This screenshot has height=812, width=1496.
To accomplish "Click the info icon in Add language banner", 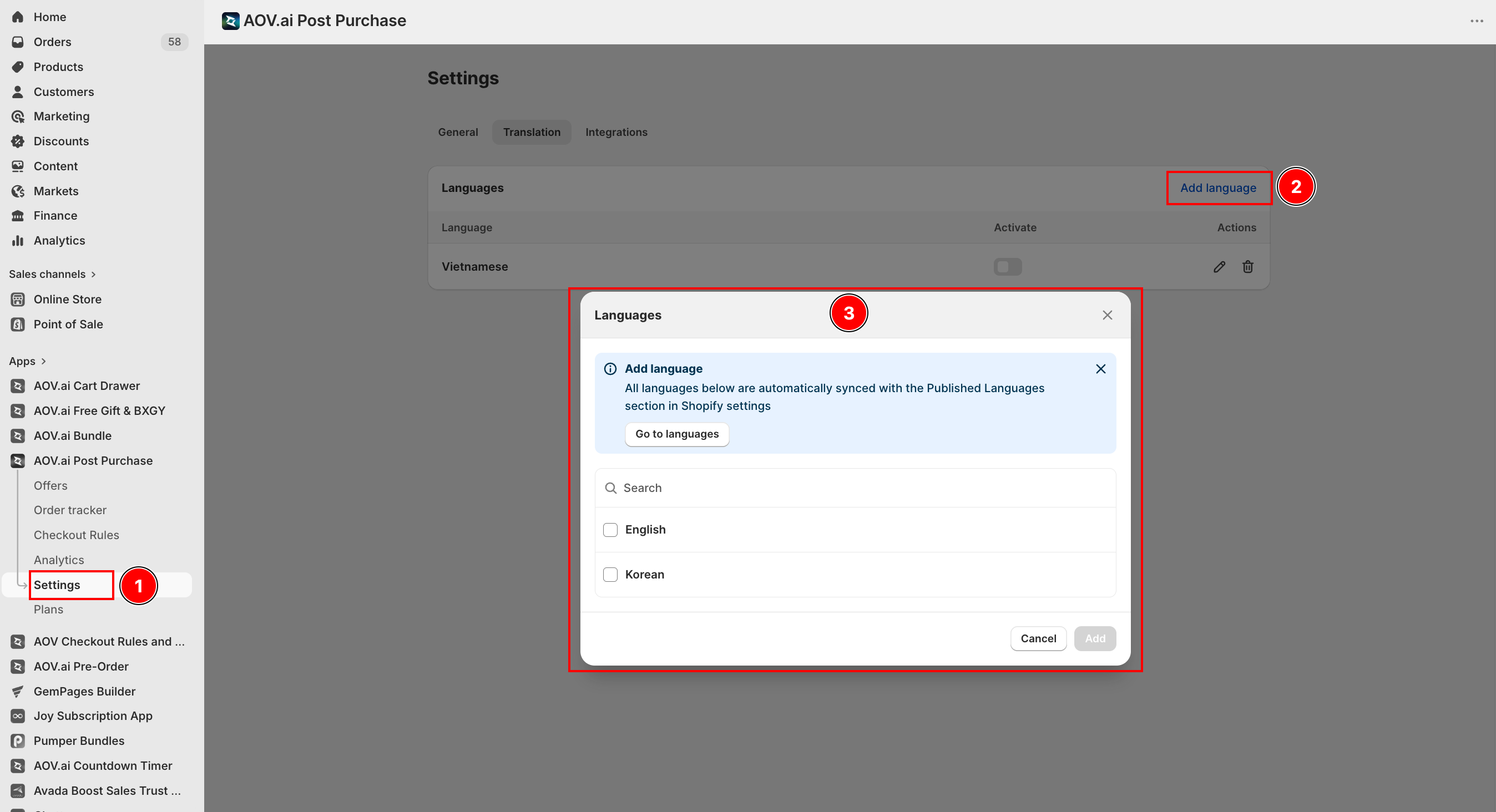I will [x=610, y=369].
